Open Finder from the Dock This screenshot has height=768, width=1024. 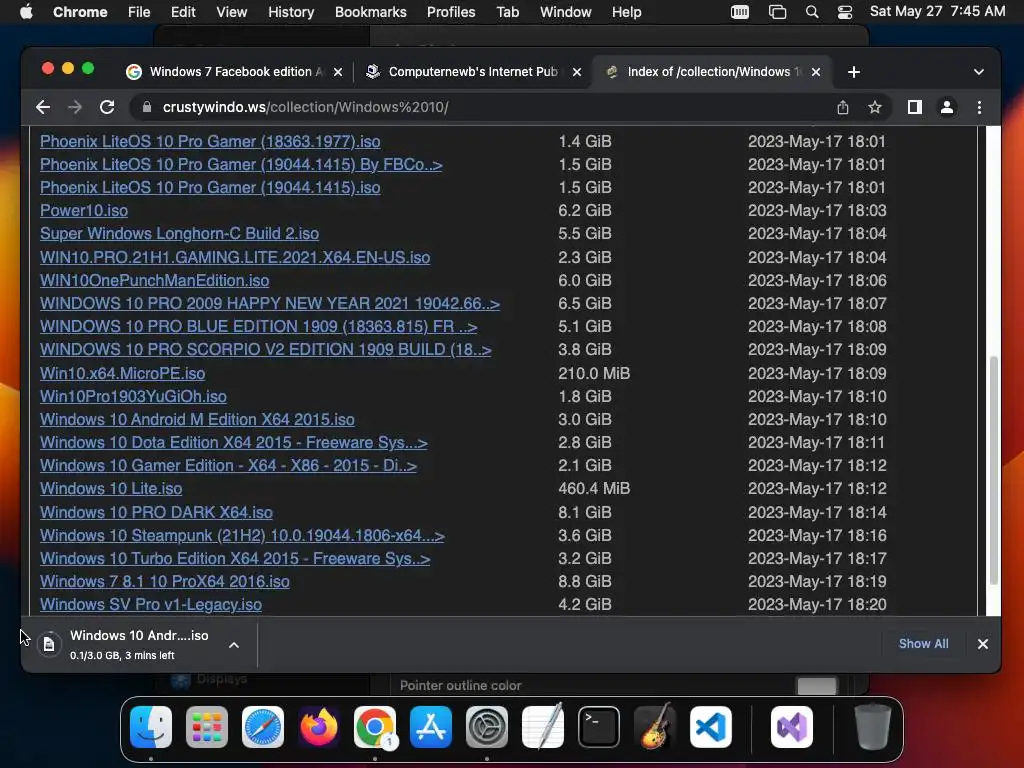tap(151, 727)
